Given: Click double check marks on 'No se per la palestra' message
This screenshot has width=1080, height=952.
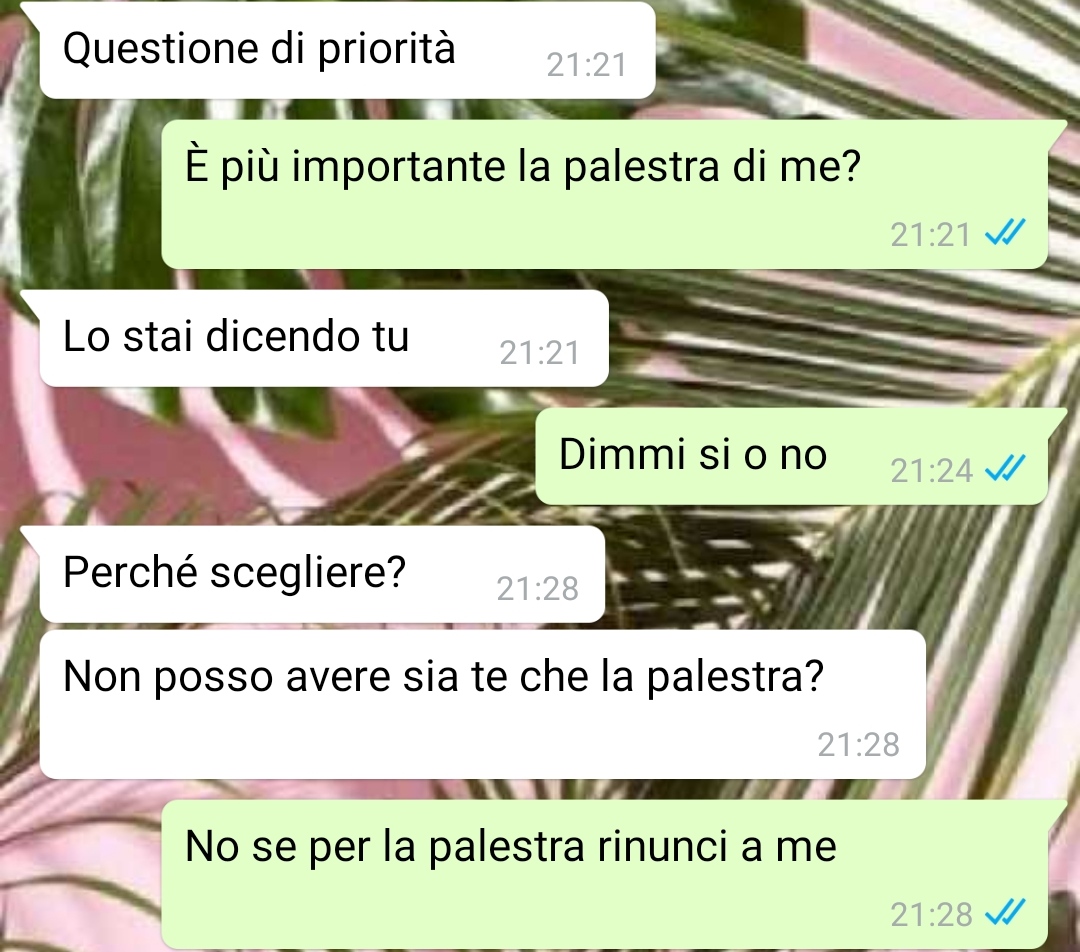Looking at the screenshot, I should [x=1005, y=913].
